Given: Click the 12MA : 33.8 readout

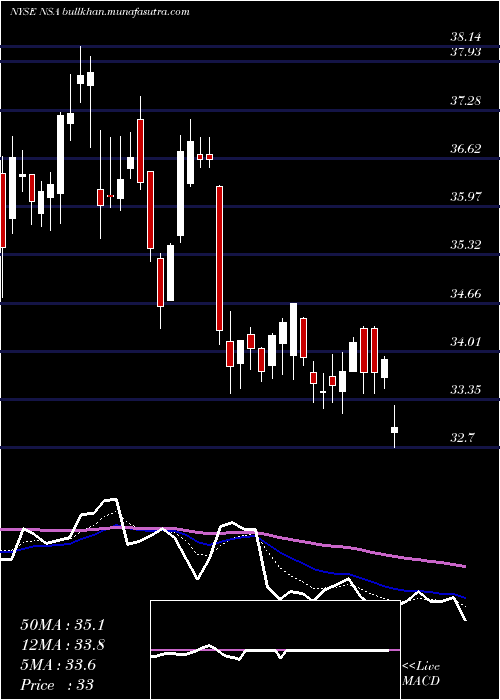Looking at the screenshot, I should [62, 645].
